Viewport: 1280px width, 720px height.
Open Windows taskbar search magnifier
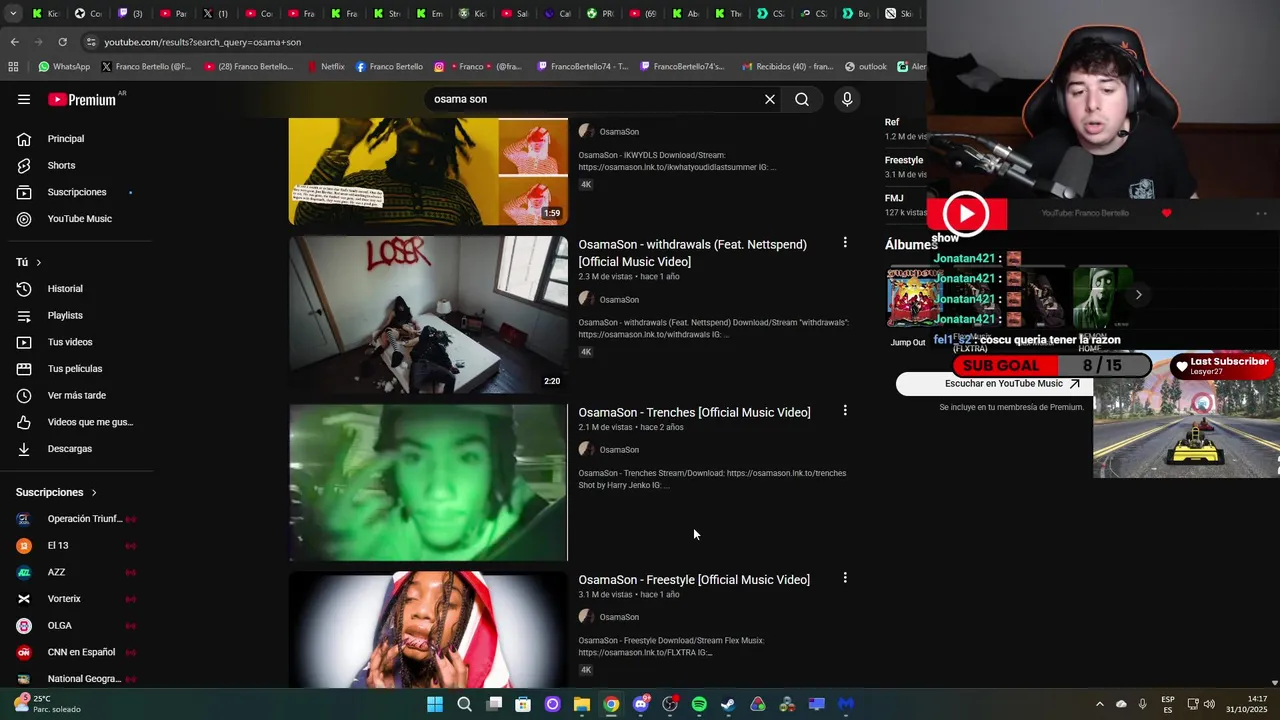click(464, 704)
